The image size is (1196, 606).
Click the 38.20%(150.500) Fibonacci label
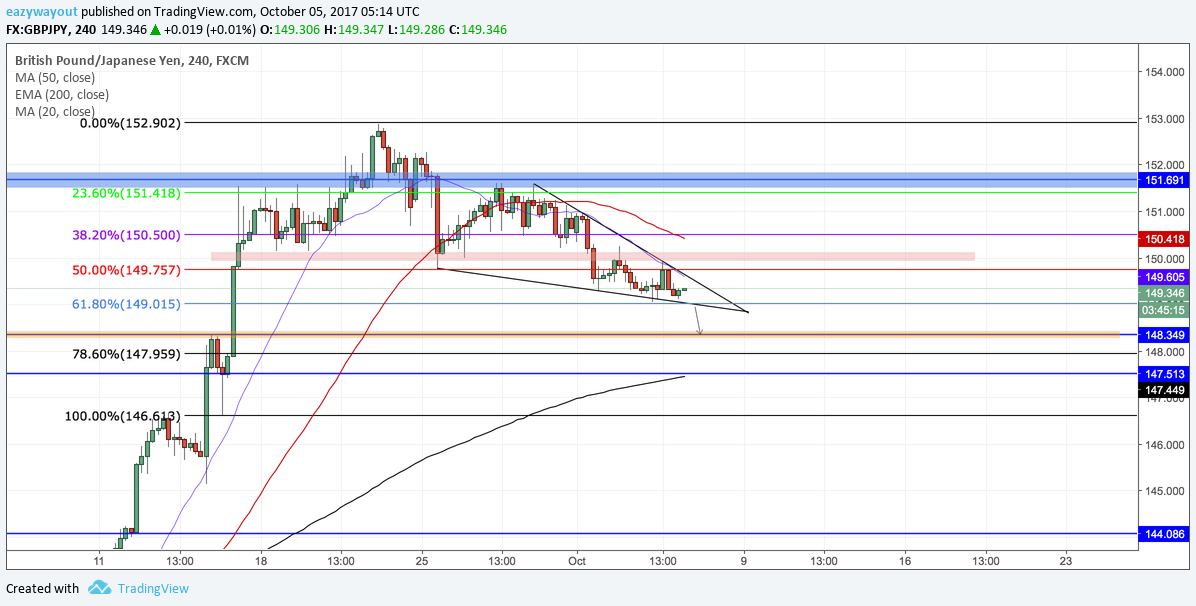(127, 235)
